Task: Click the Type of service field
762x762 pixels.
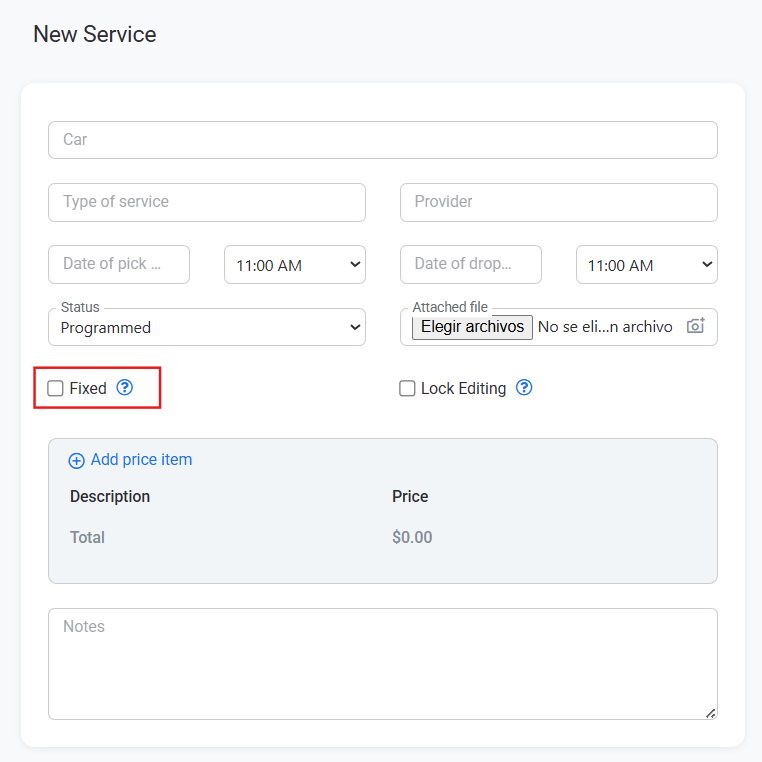Action: pos(207,202)
